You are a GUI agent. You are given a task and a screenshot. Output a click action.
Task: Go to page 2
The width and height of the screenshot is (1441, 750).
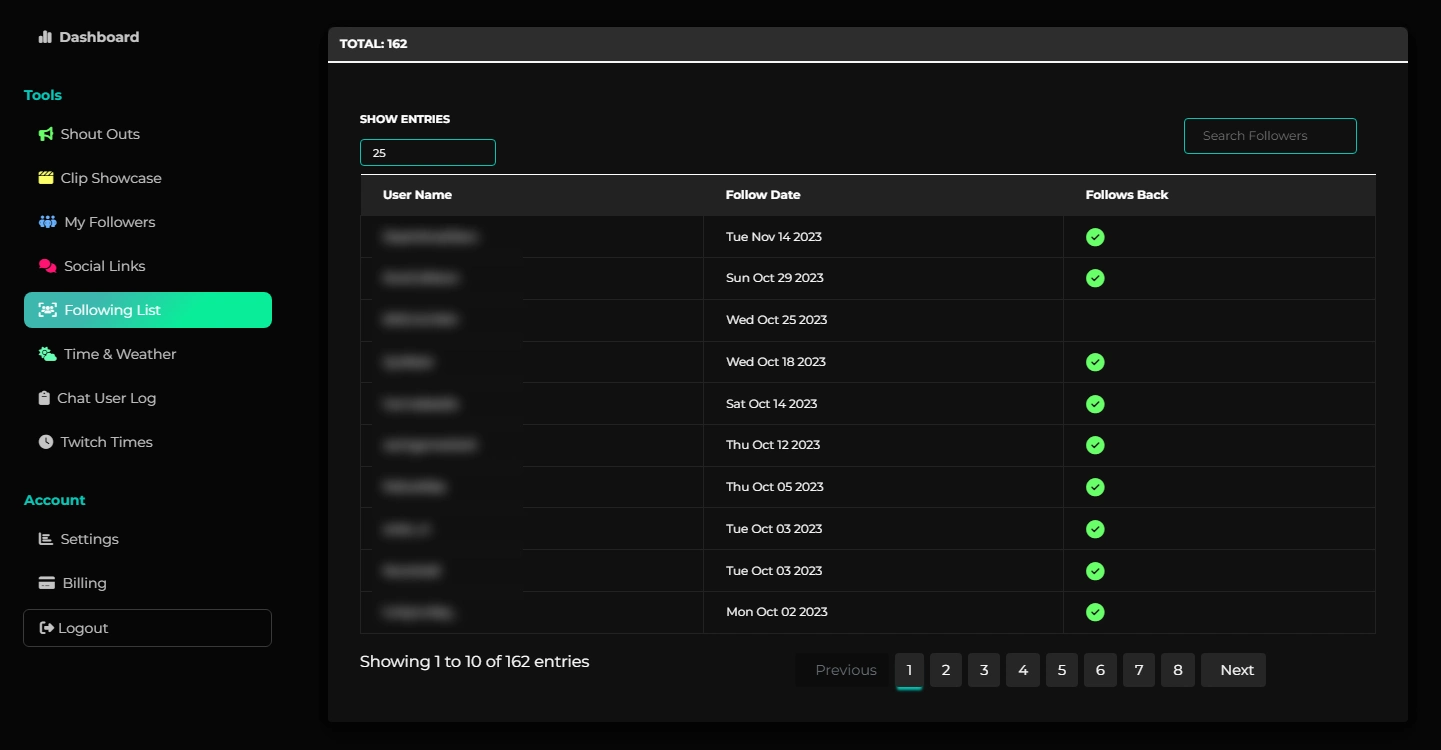[946, 670]
